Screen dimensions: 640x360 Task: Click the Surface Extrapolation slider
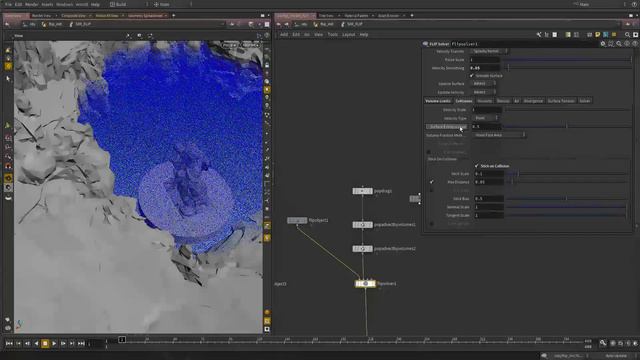[x=567, y=126]
